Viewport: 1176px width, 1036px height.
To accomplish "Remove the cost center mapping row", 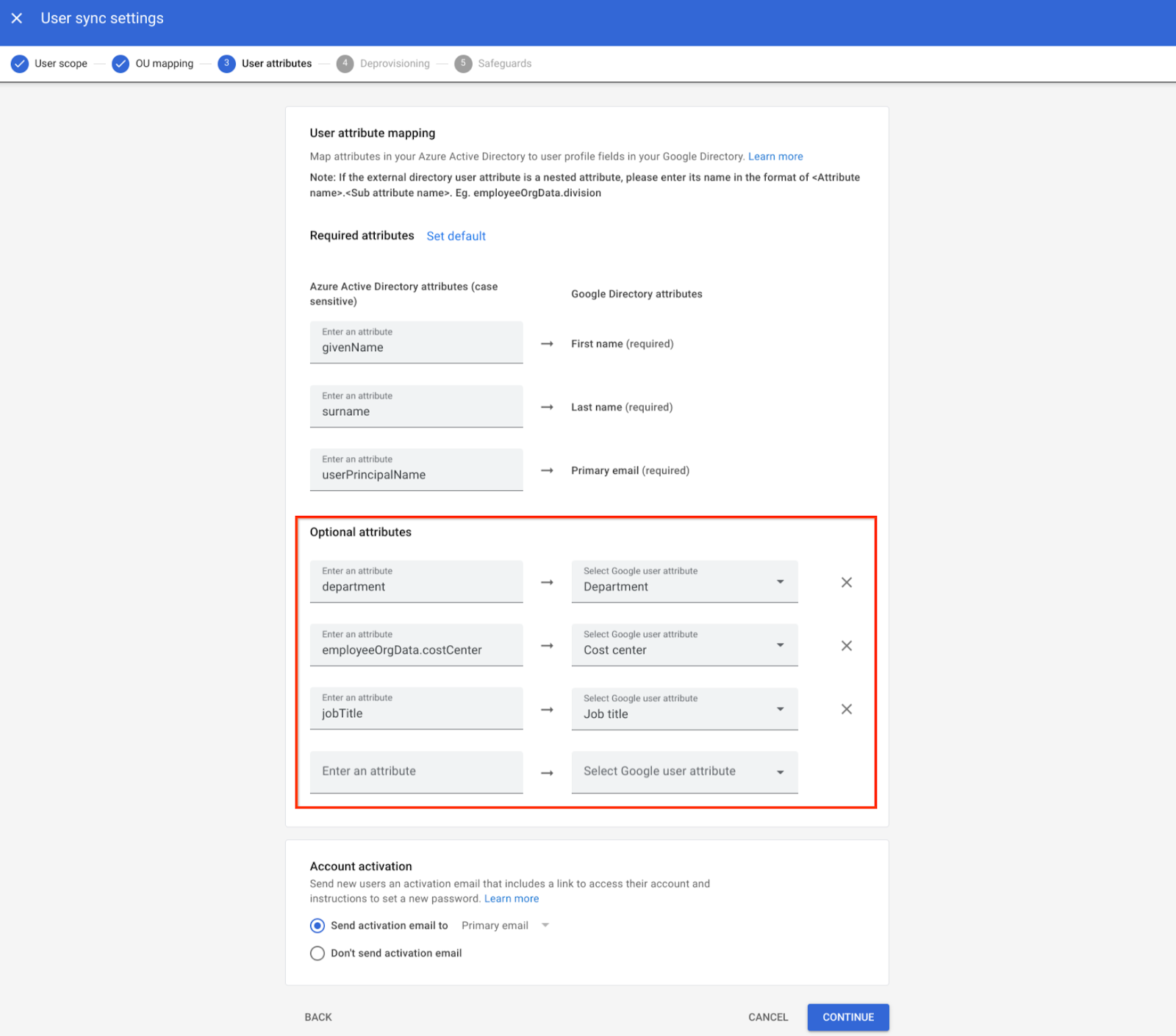I will pos(847,645).
